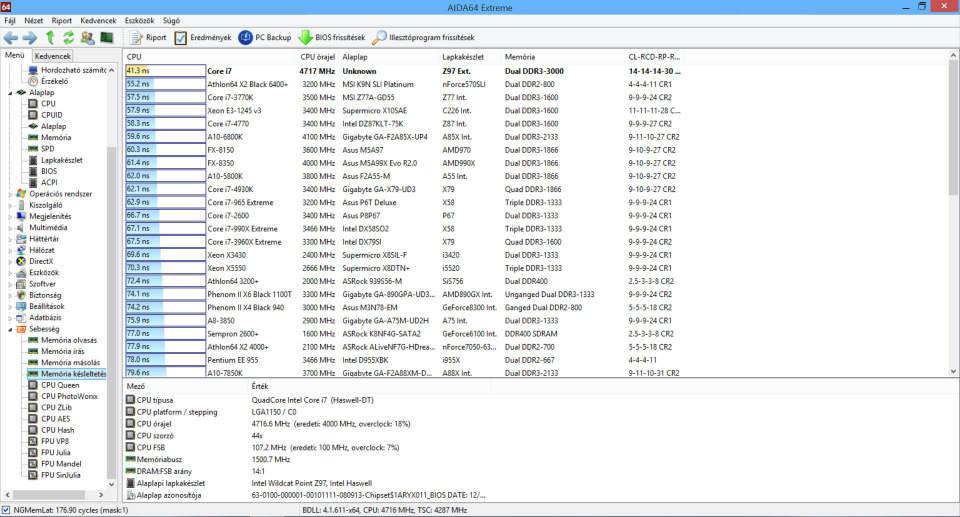Viewport: 960px width, 517px height.
Task: Select BIOS chip icon in the tree
Action: (x=33, y=171)
